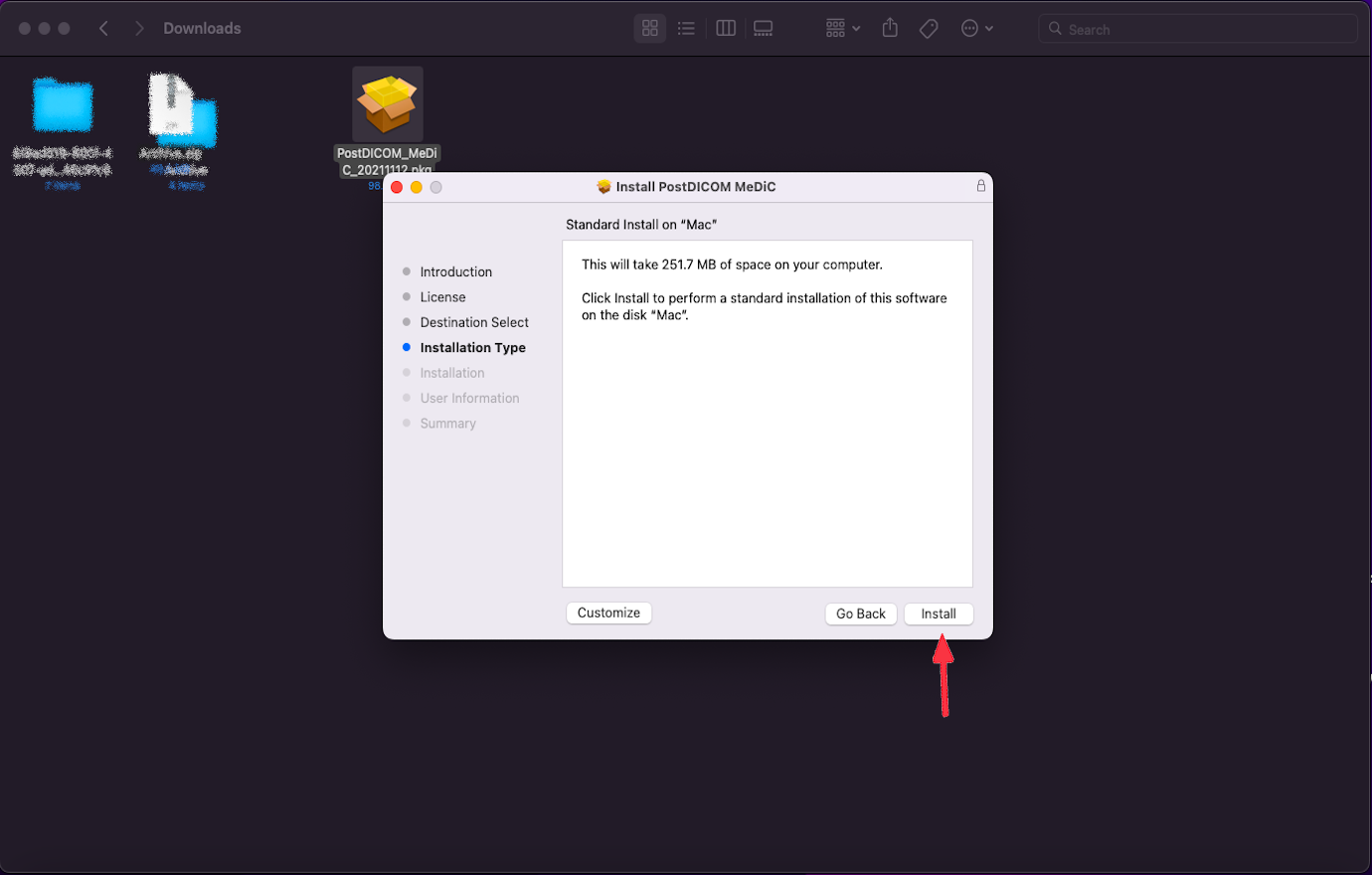
Task: Select the icon grid view
Action: point(649,28)
